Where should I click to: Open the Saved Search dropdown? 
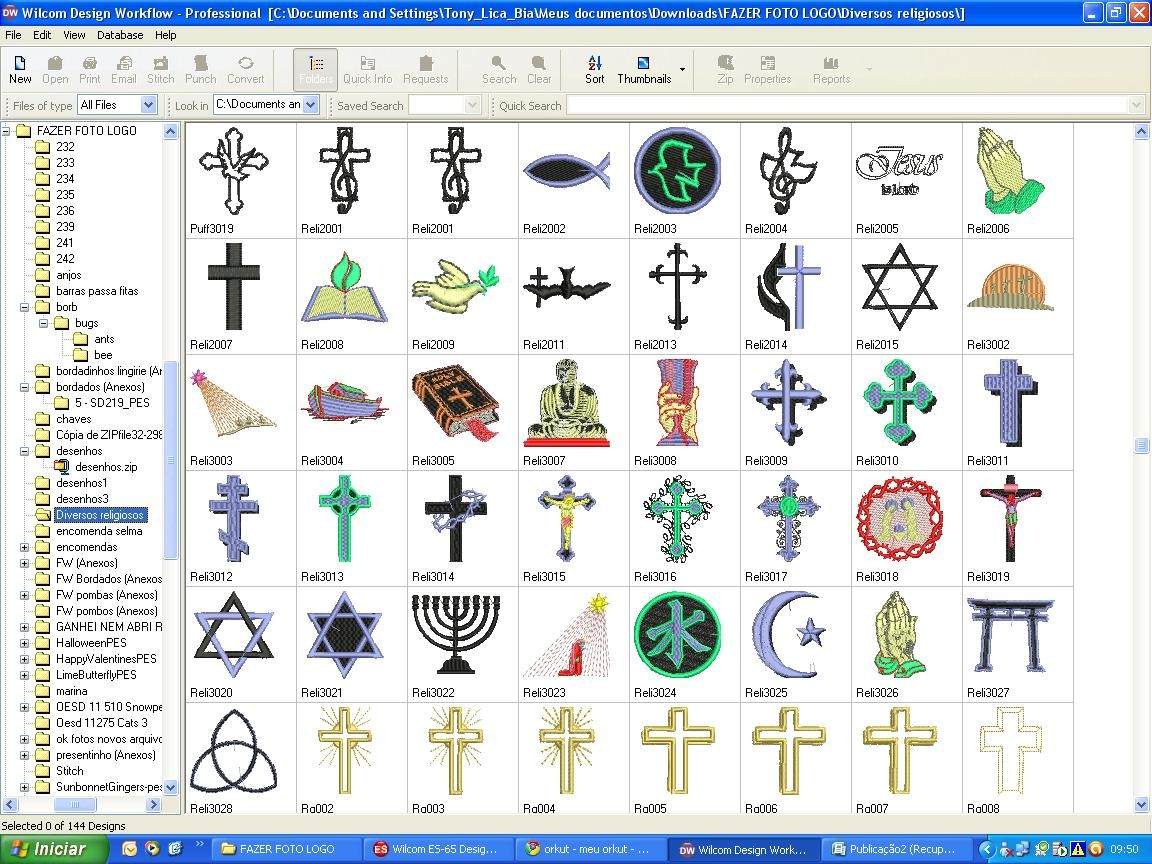472,105
